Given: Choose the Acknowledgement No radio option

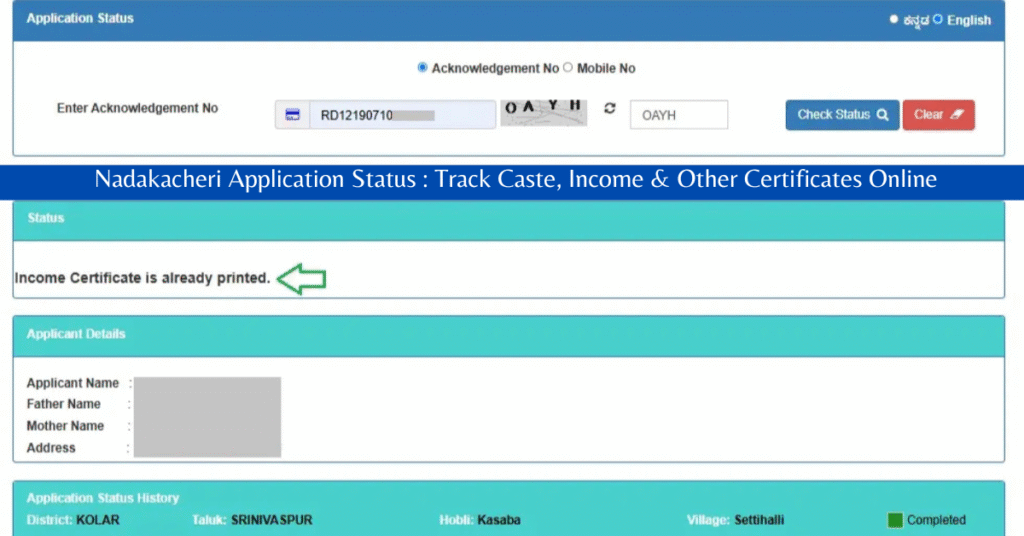Looking at the screenshot, I should pyautogui.click(x=422, y=67).
